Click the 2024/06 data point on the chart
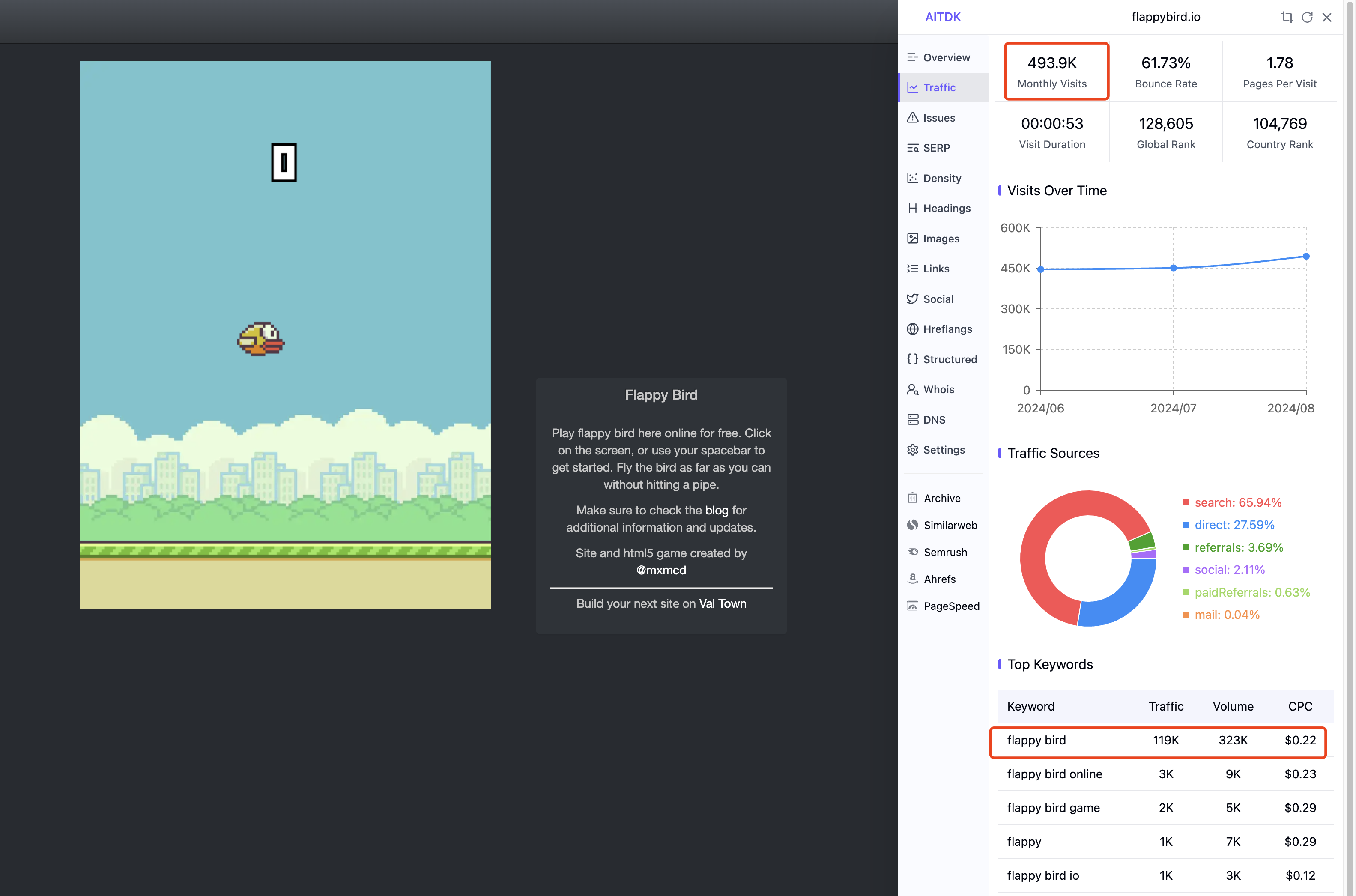 (1041, 269)
